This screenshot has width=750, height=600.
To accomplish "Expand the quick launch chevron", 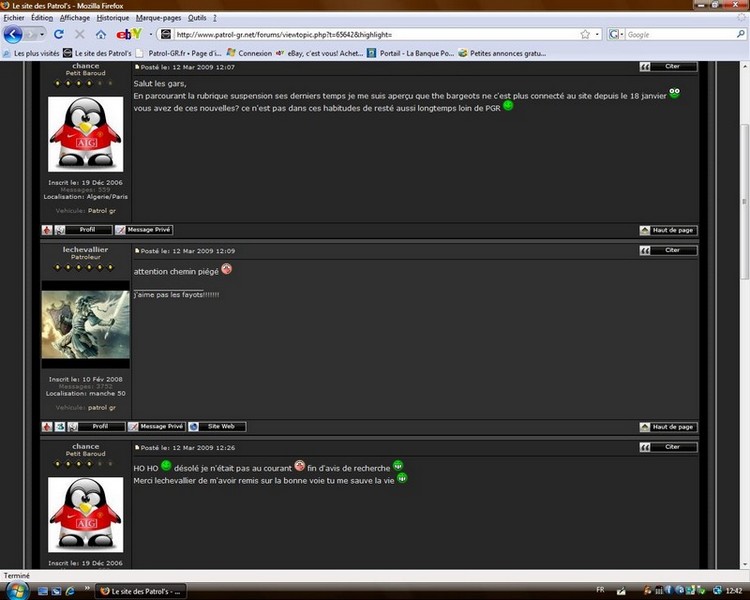I will [x=87, y=588].
